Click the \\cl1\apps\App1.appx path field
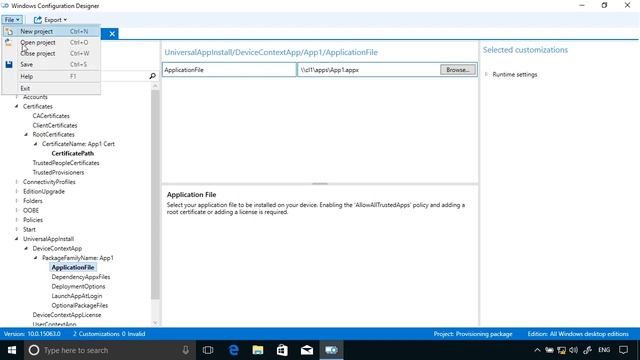 369,70
